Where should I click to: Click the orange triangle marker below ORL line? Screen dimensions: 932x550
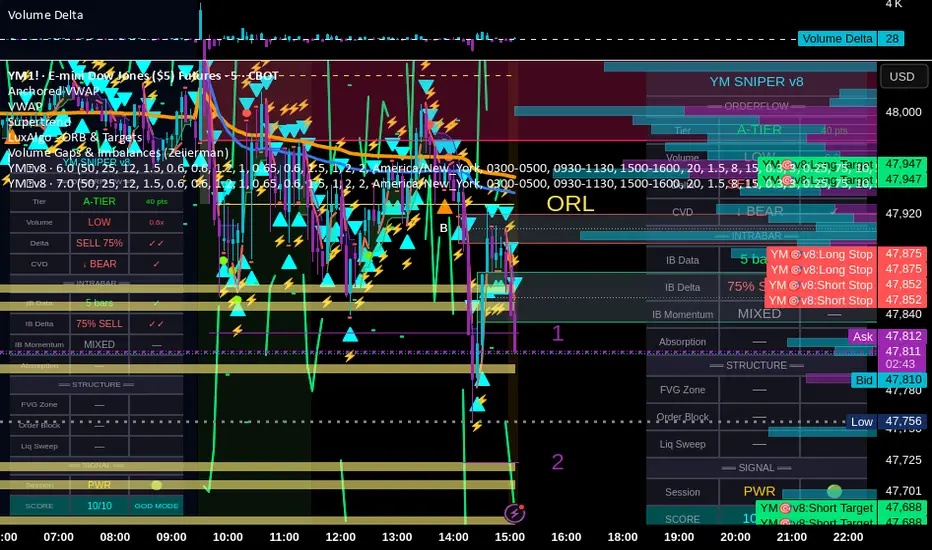point(445,208)
